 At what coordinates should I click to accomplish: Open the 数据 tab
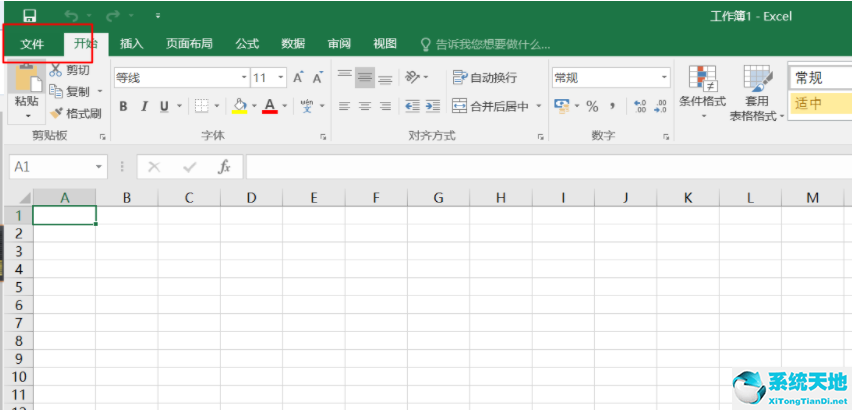[293, 44]
